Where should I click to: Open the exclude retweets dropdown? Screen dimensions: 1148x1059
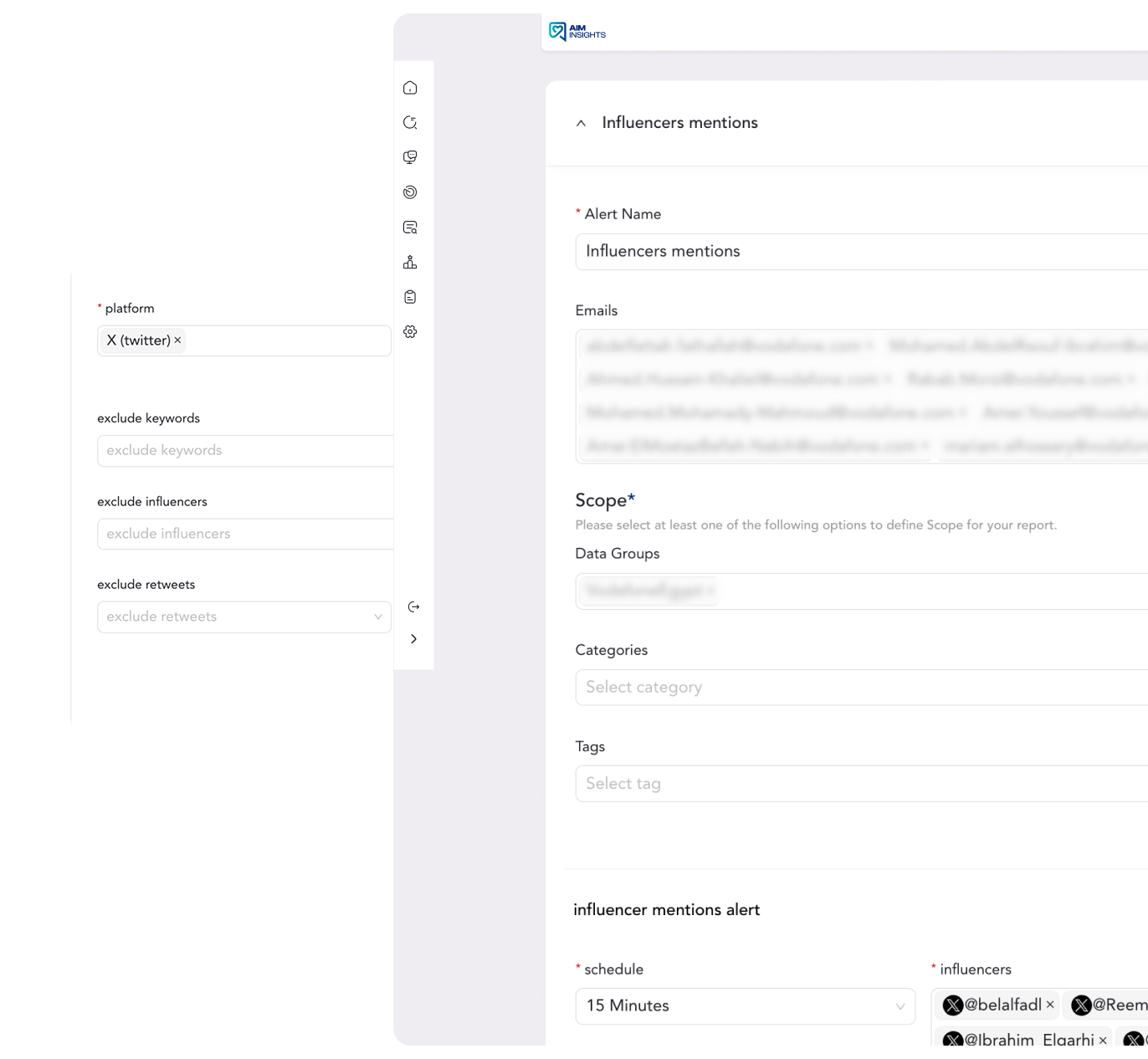244,617
